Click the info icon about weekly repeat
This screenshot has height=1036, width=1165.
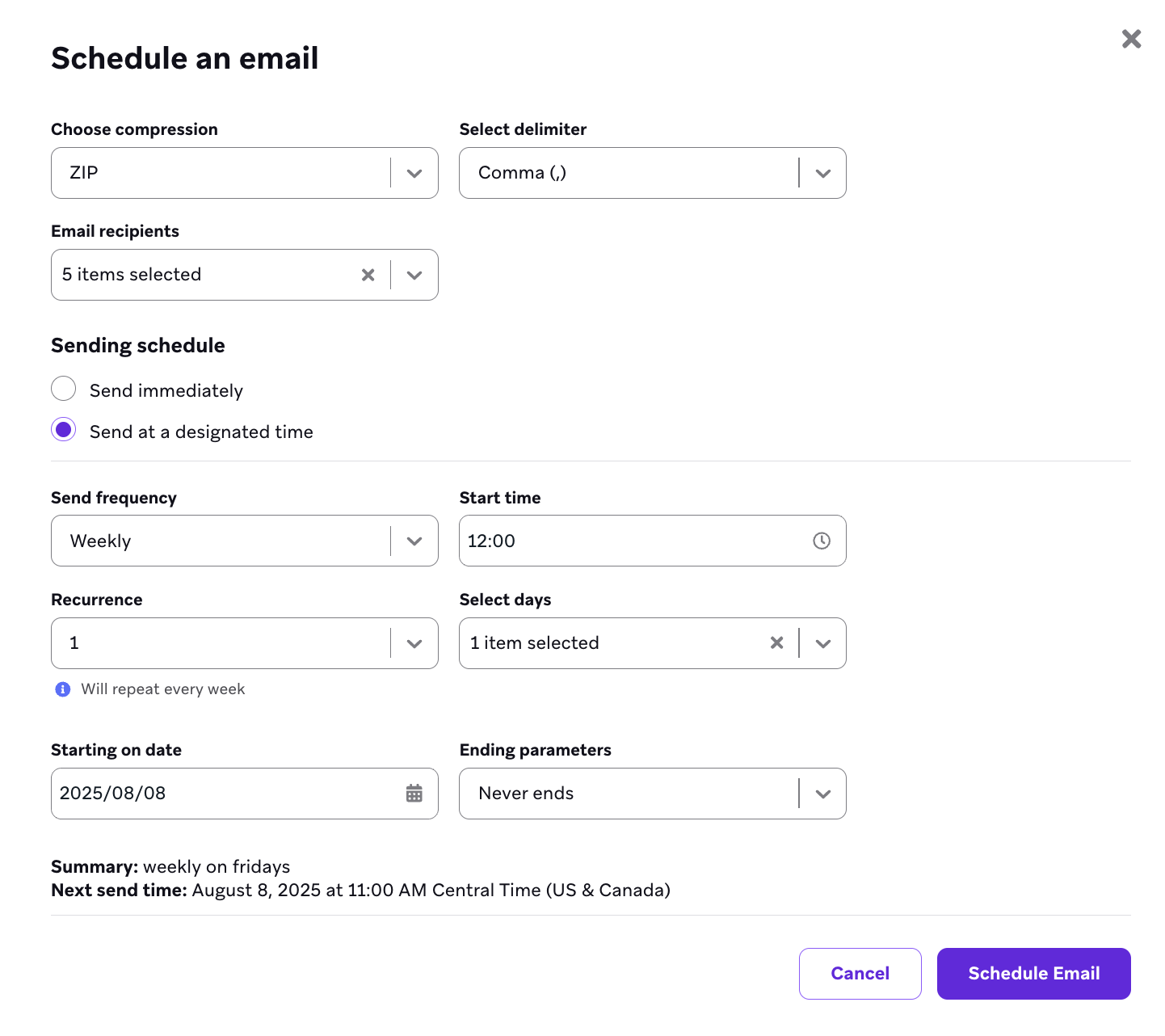tap(62, 689)
